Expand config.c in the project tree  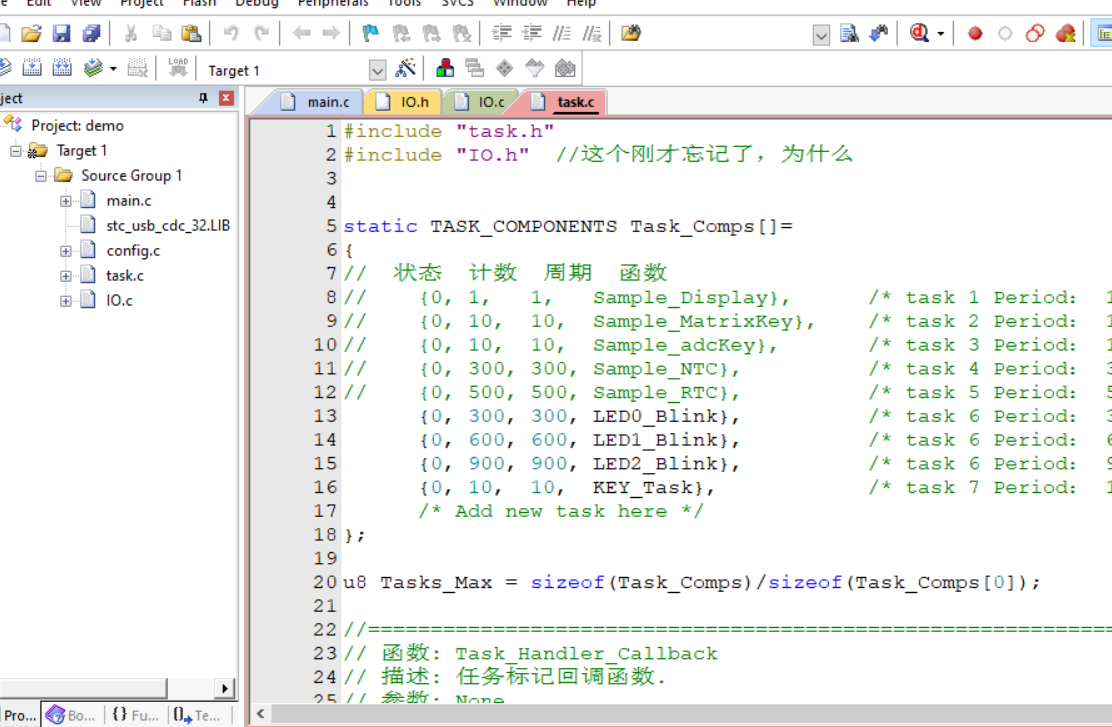[x=66, y=251]
